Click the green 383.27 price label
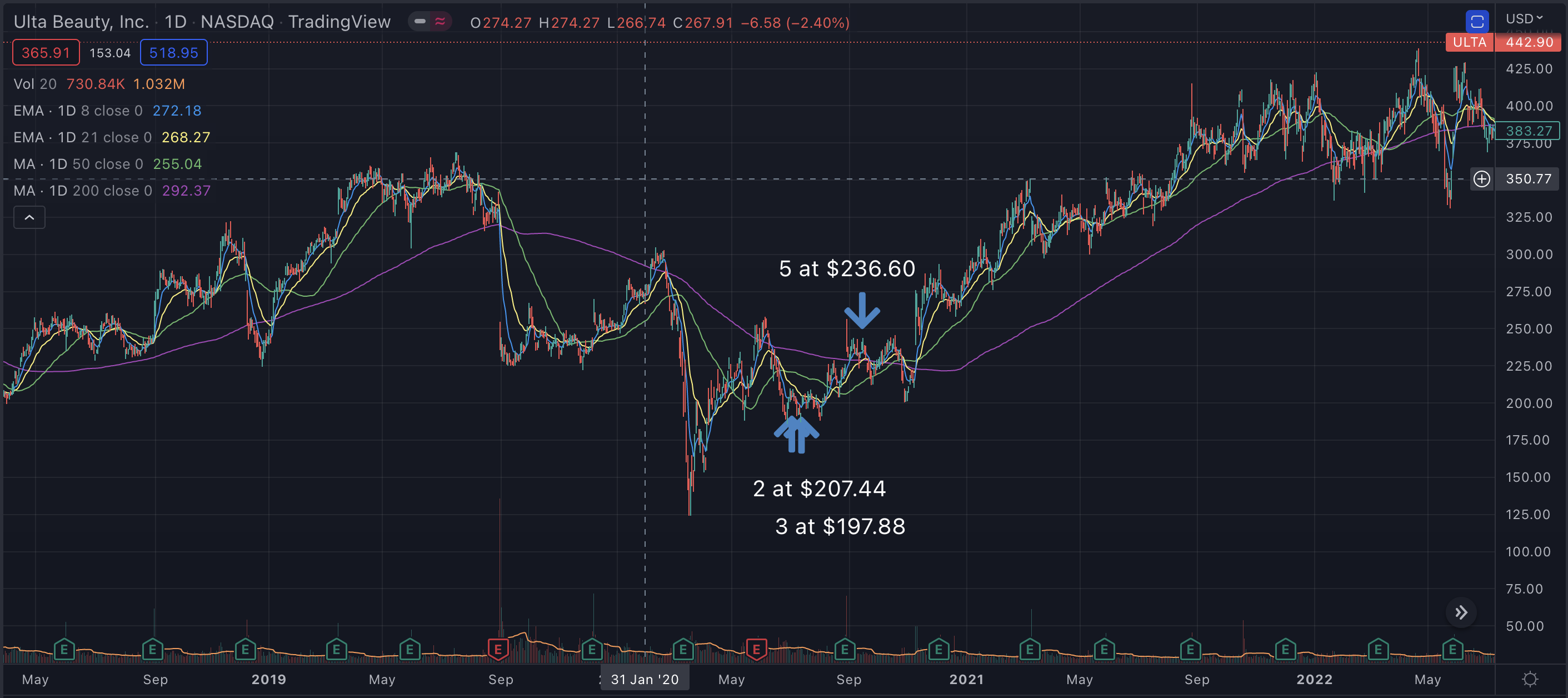Image resolution: width=1568 pixels, height=698 pixels. 1529,130
